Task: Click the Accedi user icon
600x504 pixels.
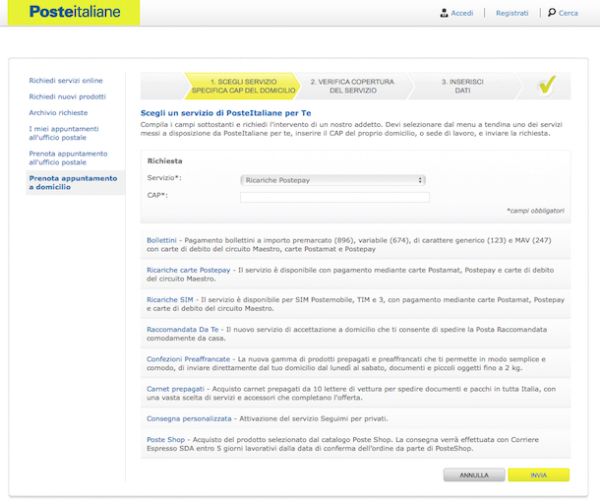Action: pos(444,13)
